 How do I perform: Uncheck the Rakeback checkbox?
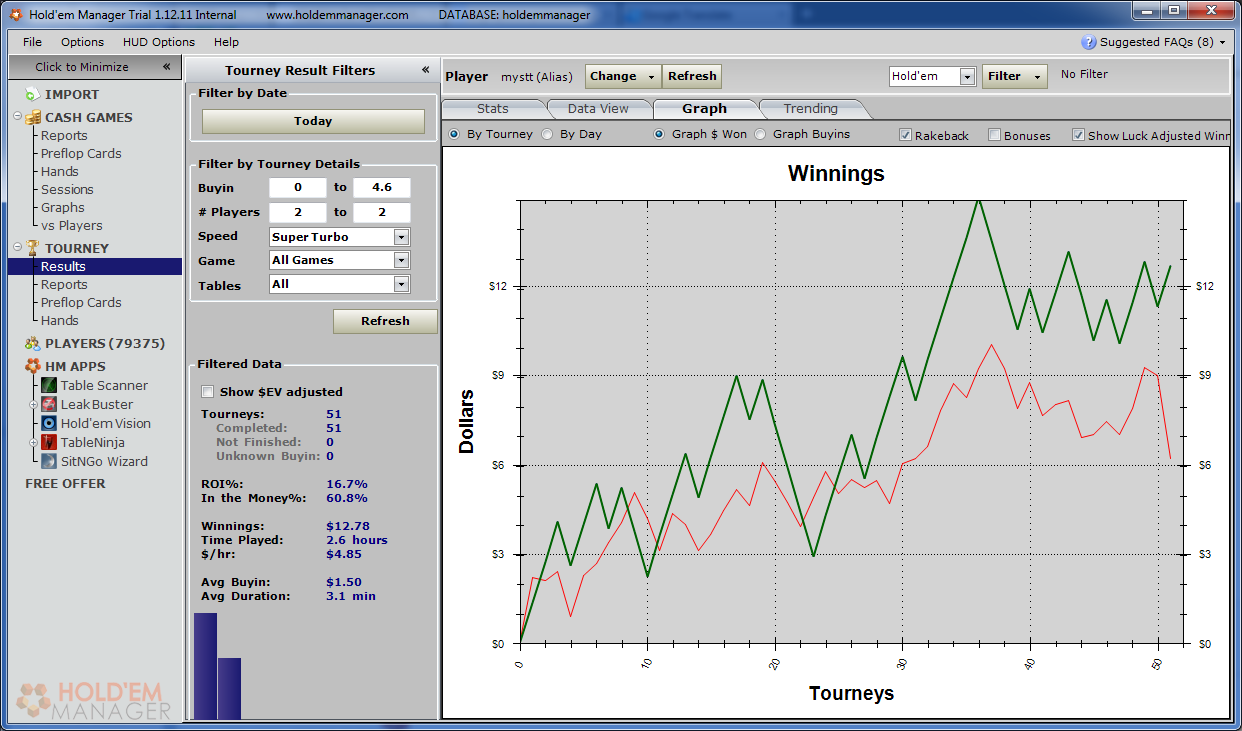[x=905, y=135]
